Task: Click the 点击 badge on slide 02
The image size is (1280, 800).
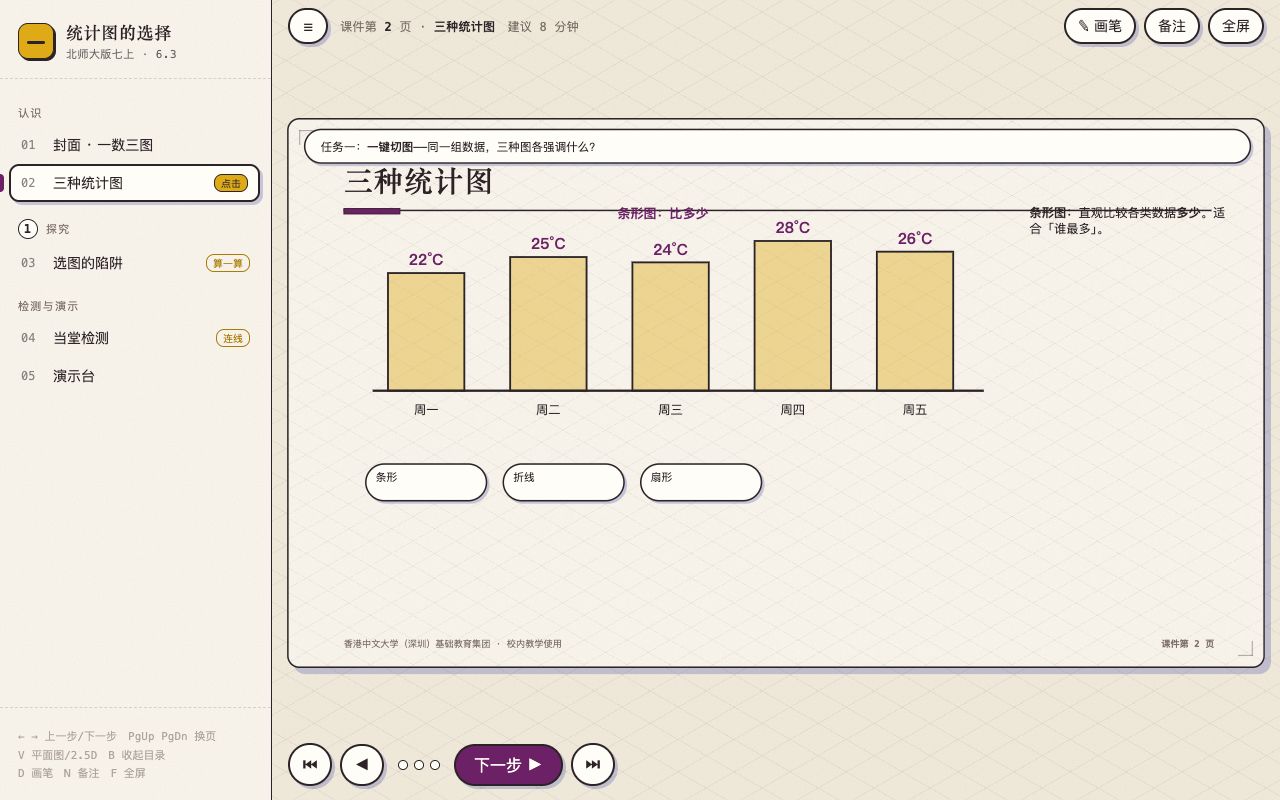Action: coord(231,183)
